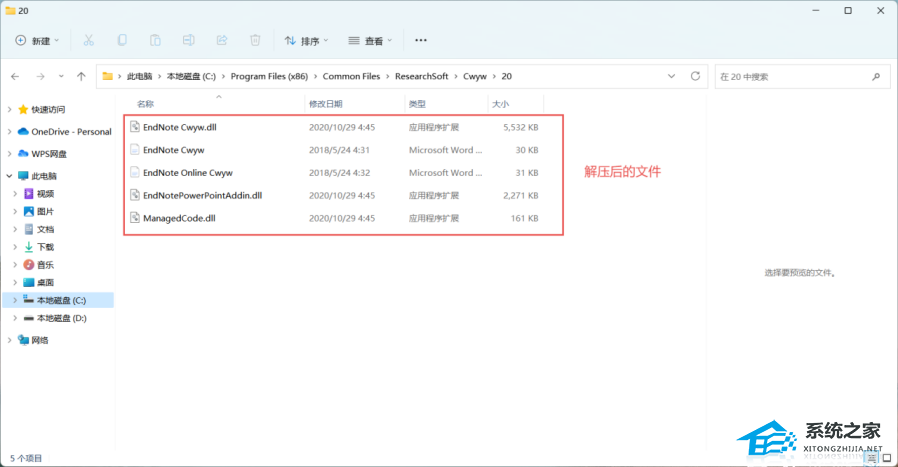The image size is (898, 467).
Task: Open WPS网盘 in the sidebar
Action: (49, 154)
